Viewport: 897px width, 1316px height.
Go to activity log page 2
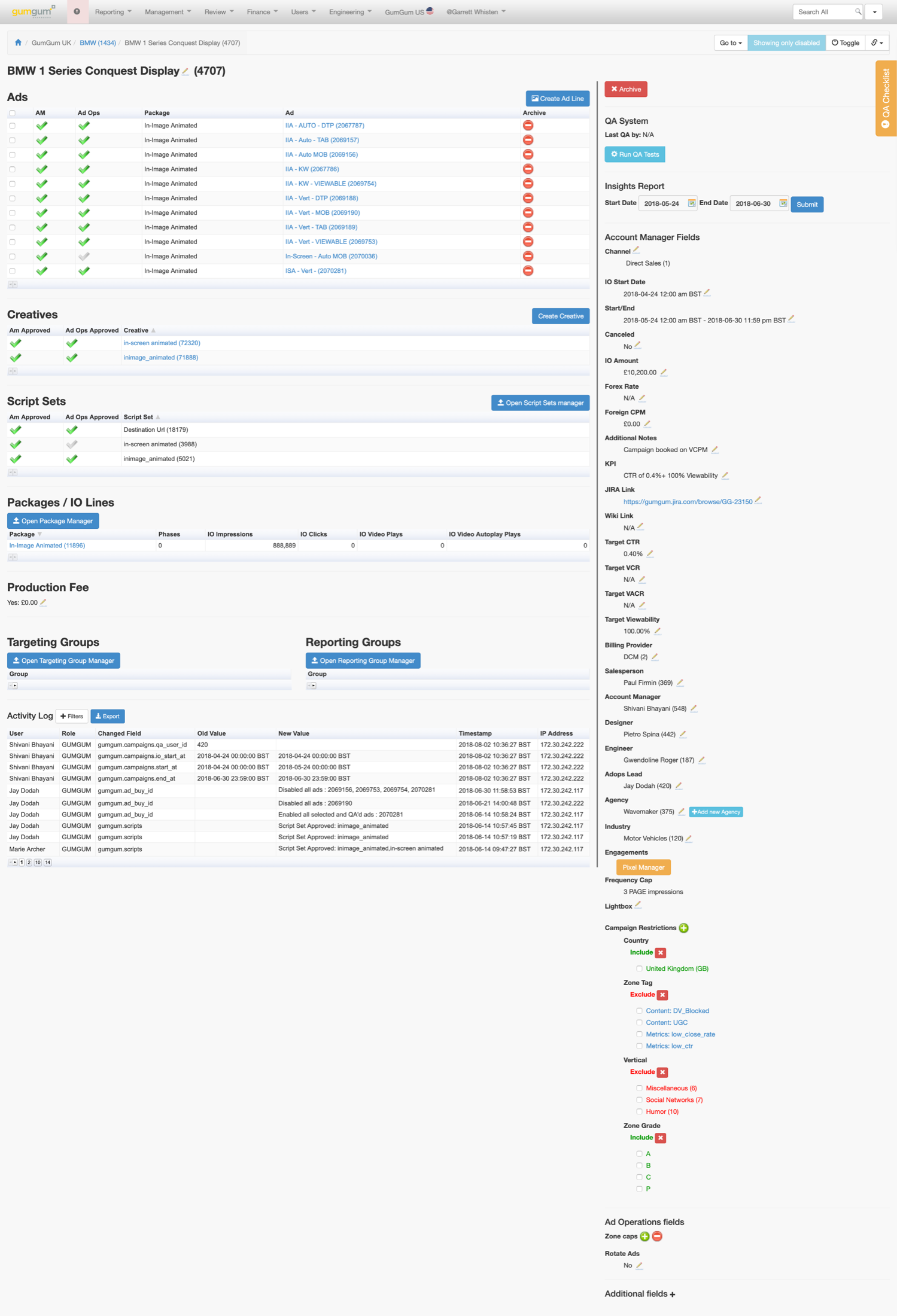coord(29,863)
